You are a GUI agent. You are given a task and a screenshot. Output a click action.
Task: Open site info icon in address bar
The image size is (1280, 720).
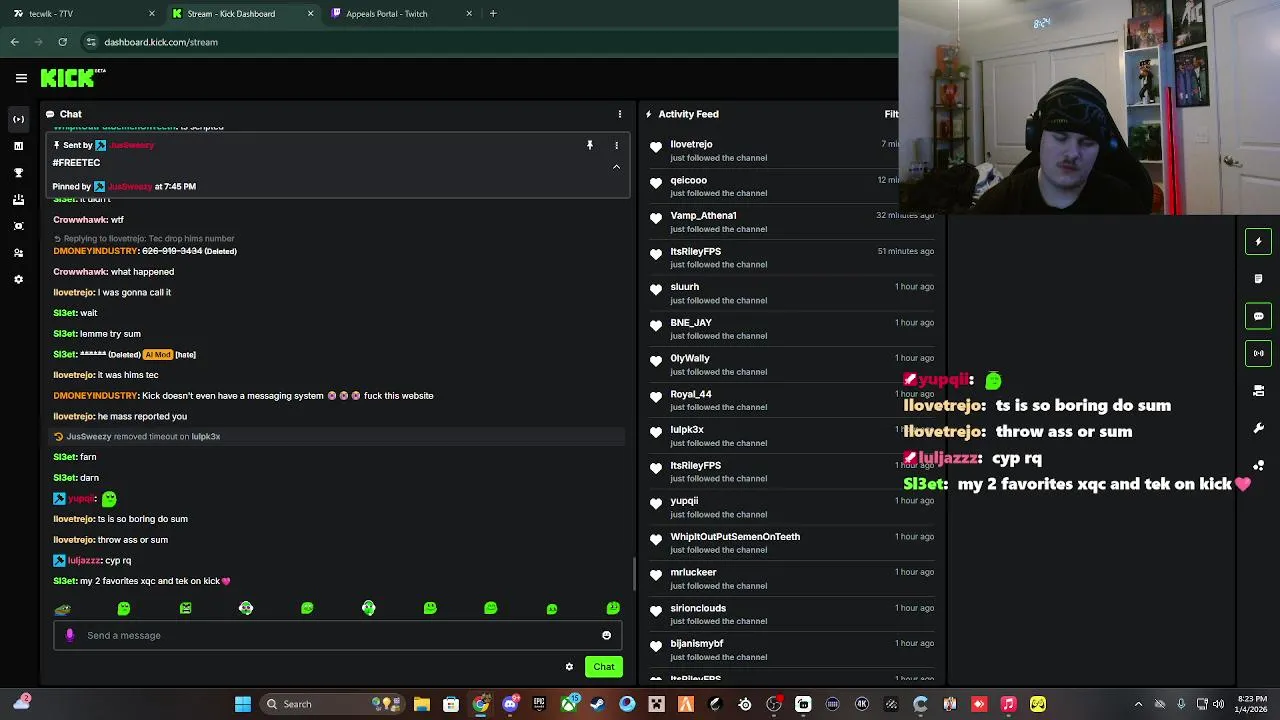tap(91, 42)
